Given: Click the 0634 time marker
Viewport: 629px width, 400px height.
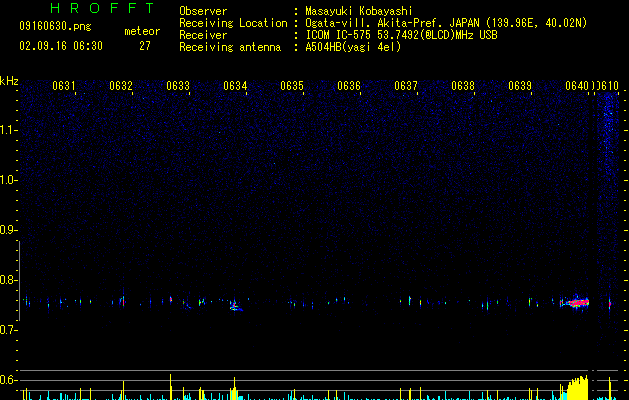Looking at the screenshot, I should point(235,86).
